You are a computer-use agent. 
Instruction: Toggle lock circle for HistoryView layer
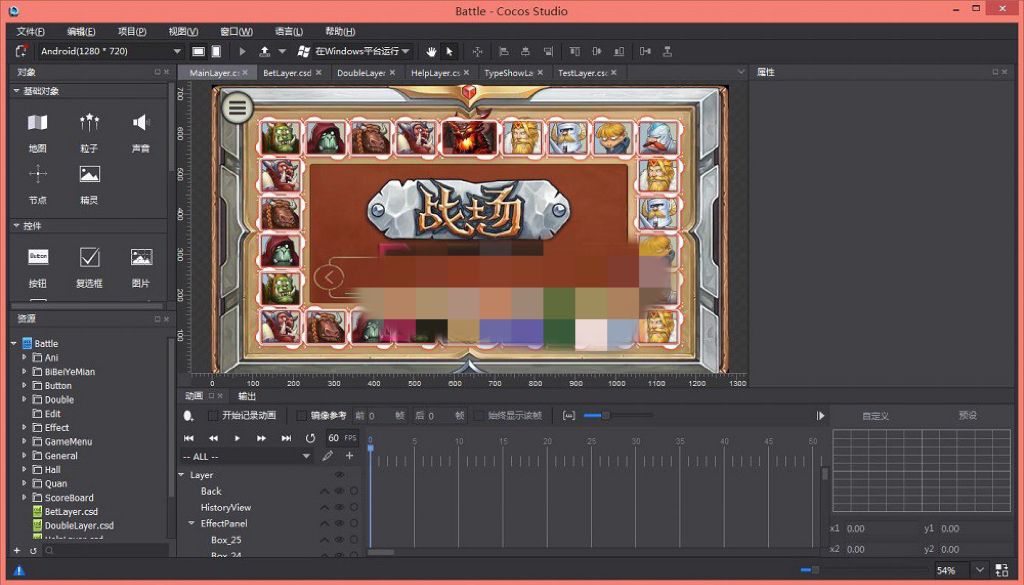coord(354,507)
